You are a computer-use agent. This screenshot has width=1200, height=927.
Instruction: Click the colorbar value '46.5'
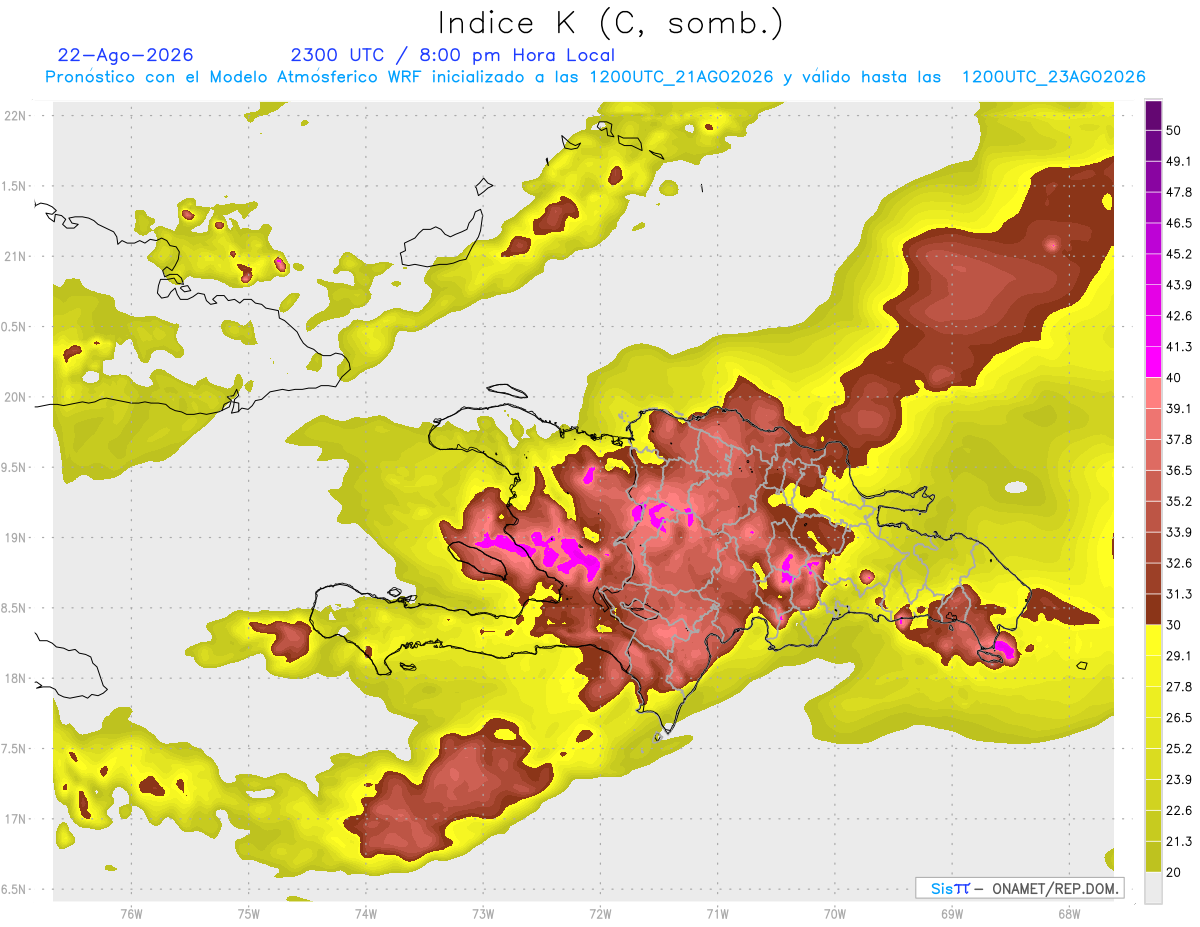point(1178,223)
